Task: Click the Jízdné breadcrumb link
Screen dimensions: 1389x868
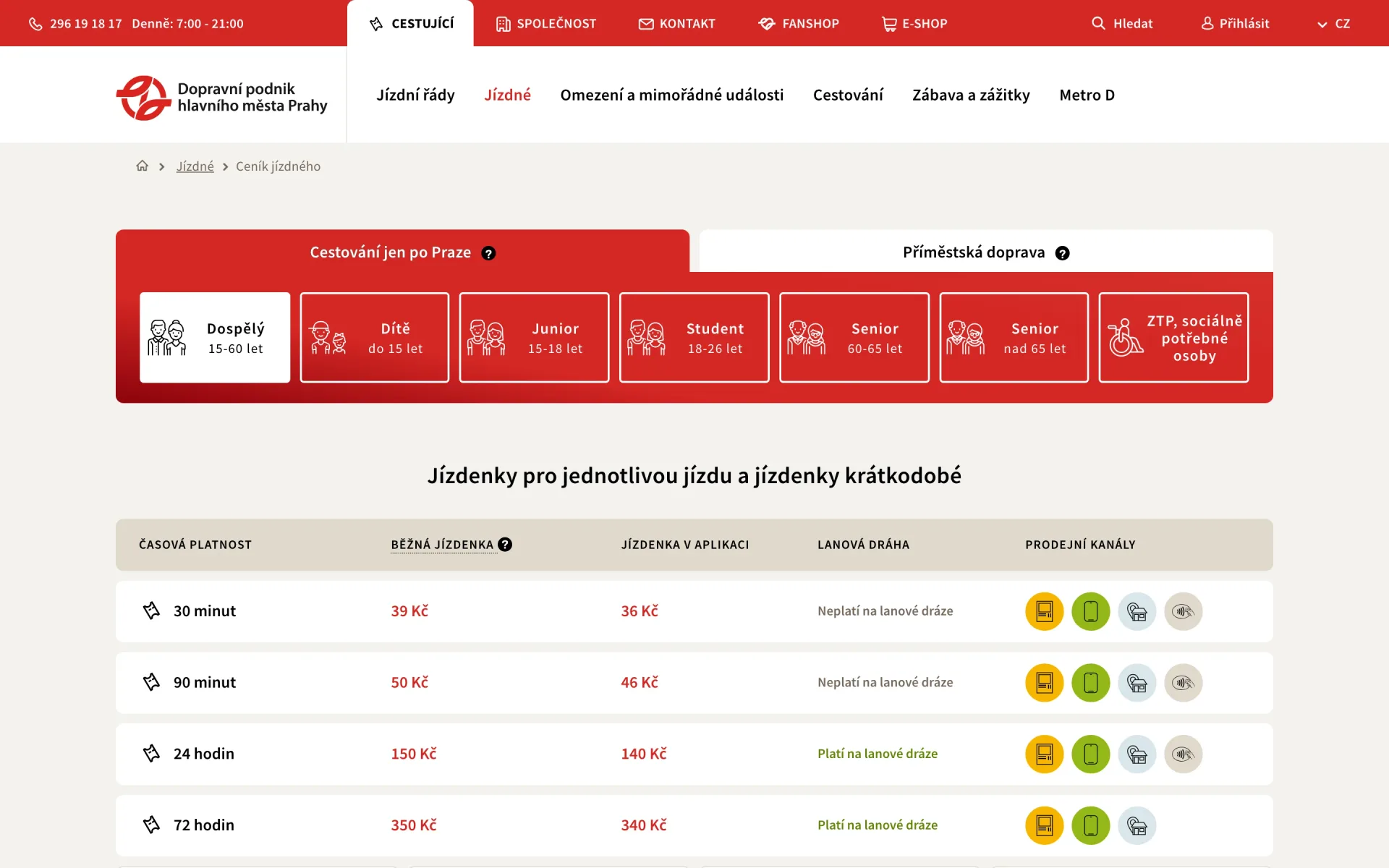Action: pos(195,166)
